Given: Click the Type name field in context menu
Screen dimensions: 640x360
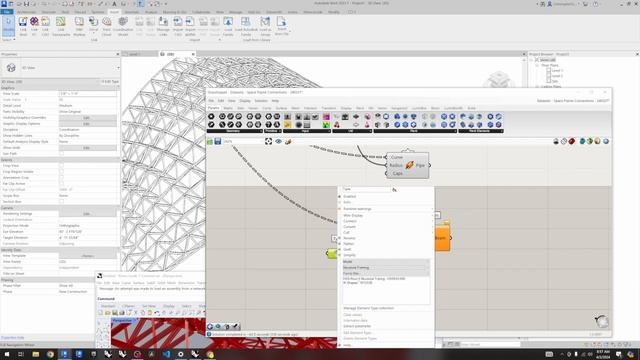Looking at the screenshot, I should click(367, 189).
